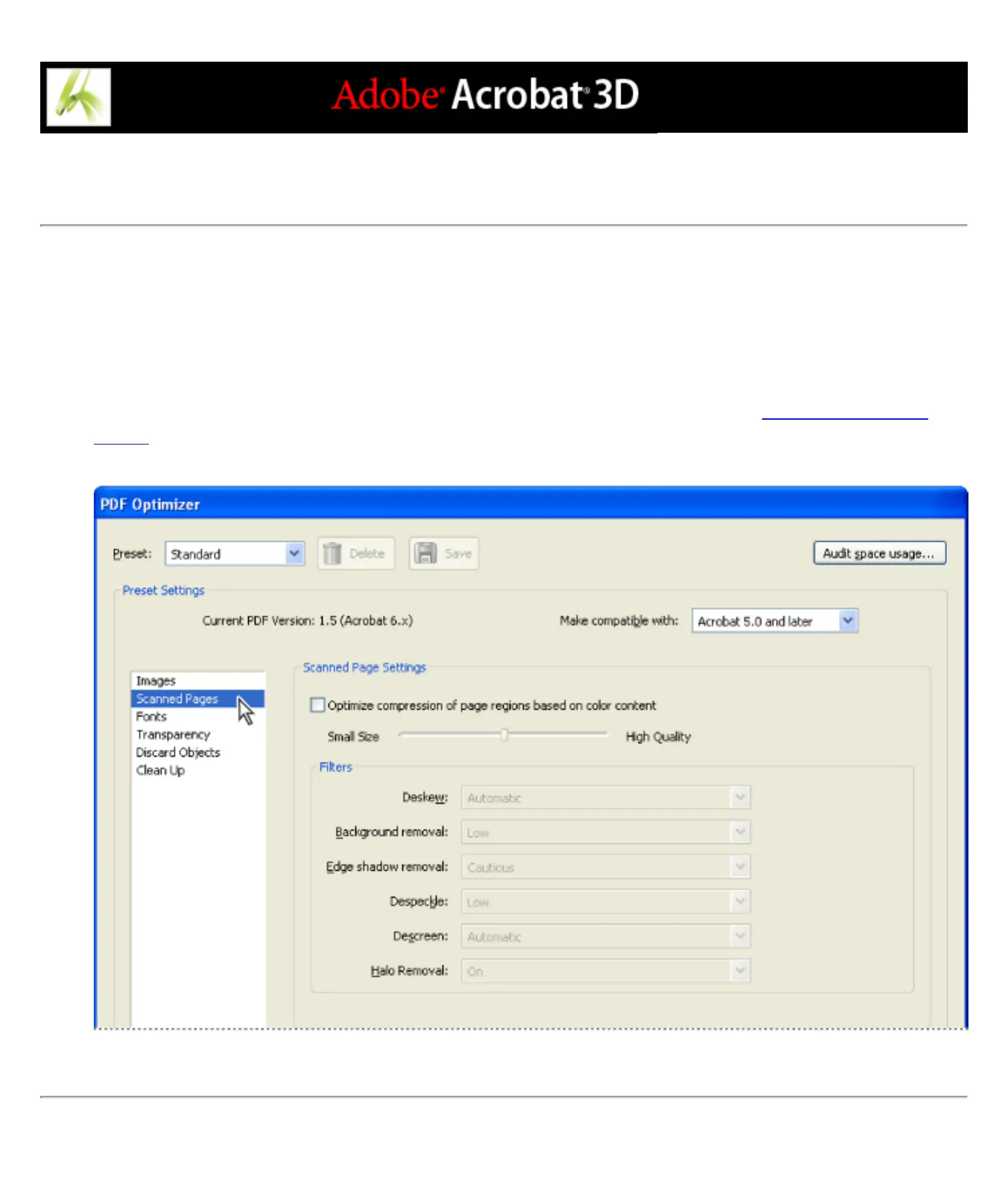1008x1184 pixels.
Task: Expand the Halo Removal dropdown
Action: click(606, 971)
